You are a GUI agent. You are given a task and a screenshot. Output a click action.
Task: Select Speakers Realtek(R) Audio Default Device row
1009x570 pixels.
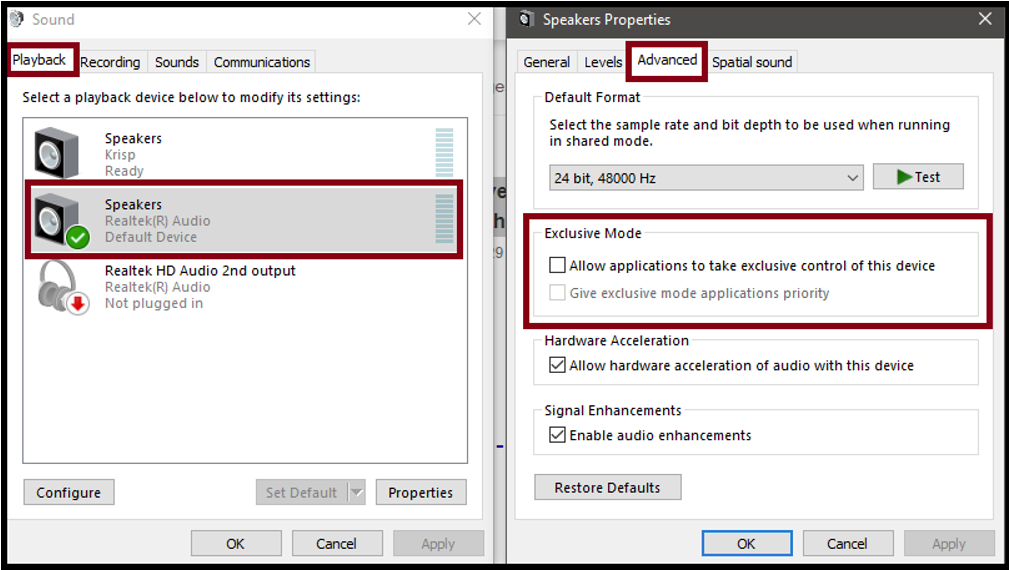[245, 219]
